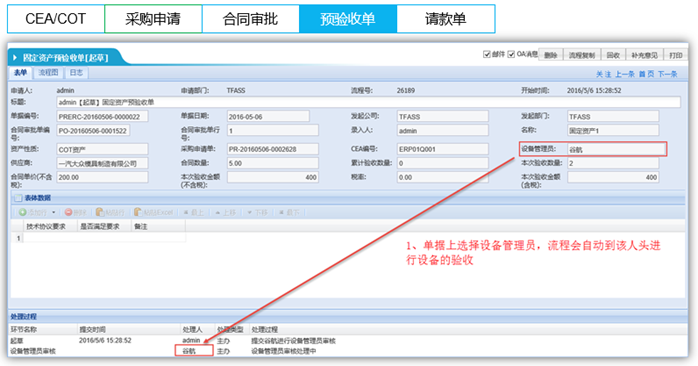Image resolution: width=698 pixels, height=366 pixels.
Task: Click the CEA编号 field ERP01Q001
Action: tap(442, 149)
